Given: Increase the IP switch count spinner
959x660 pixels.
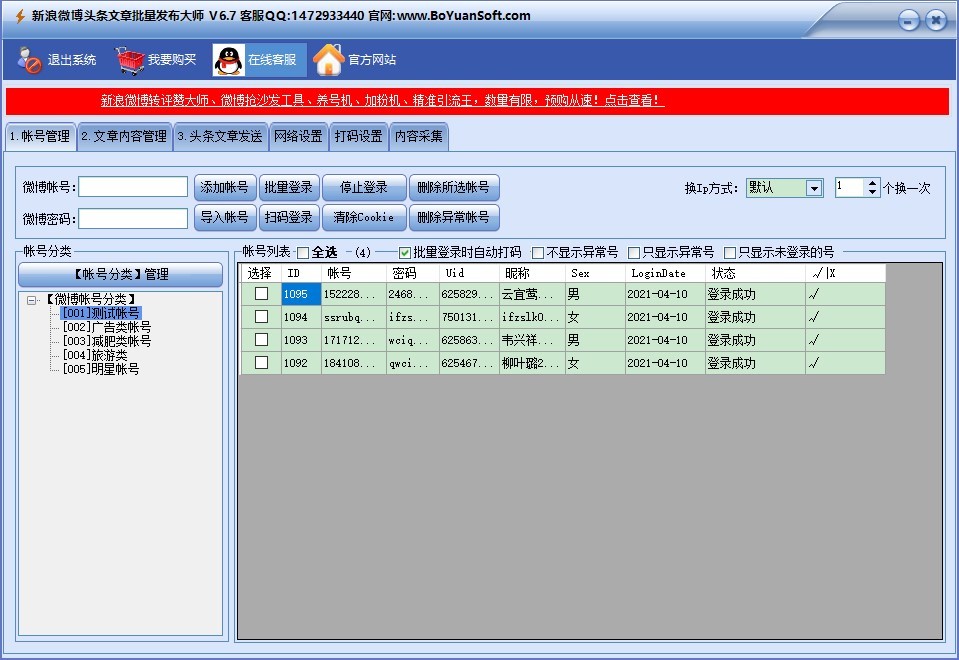Looking at the screenshot, I should (x=872, y=183).
